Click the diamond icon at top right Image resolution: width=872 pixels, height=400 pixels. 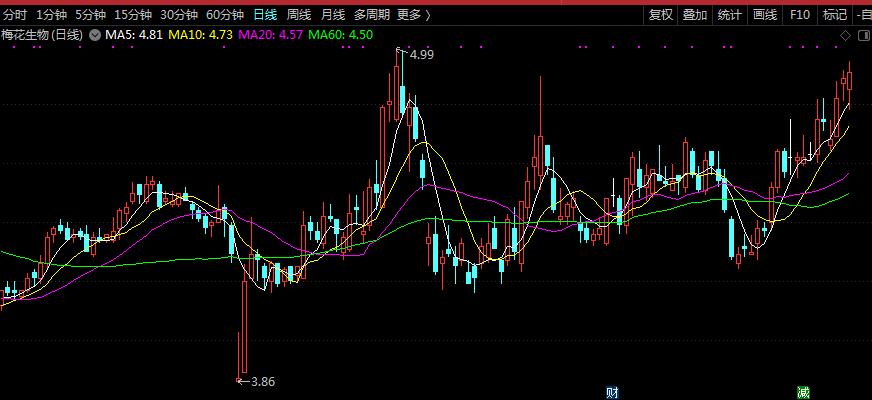(x=845, y=35)
